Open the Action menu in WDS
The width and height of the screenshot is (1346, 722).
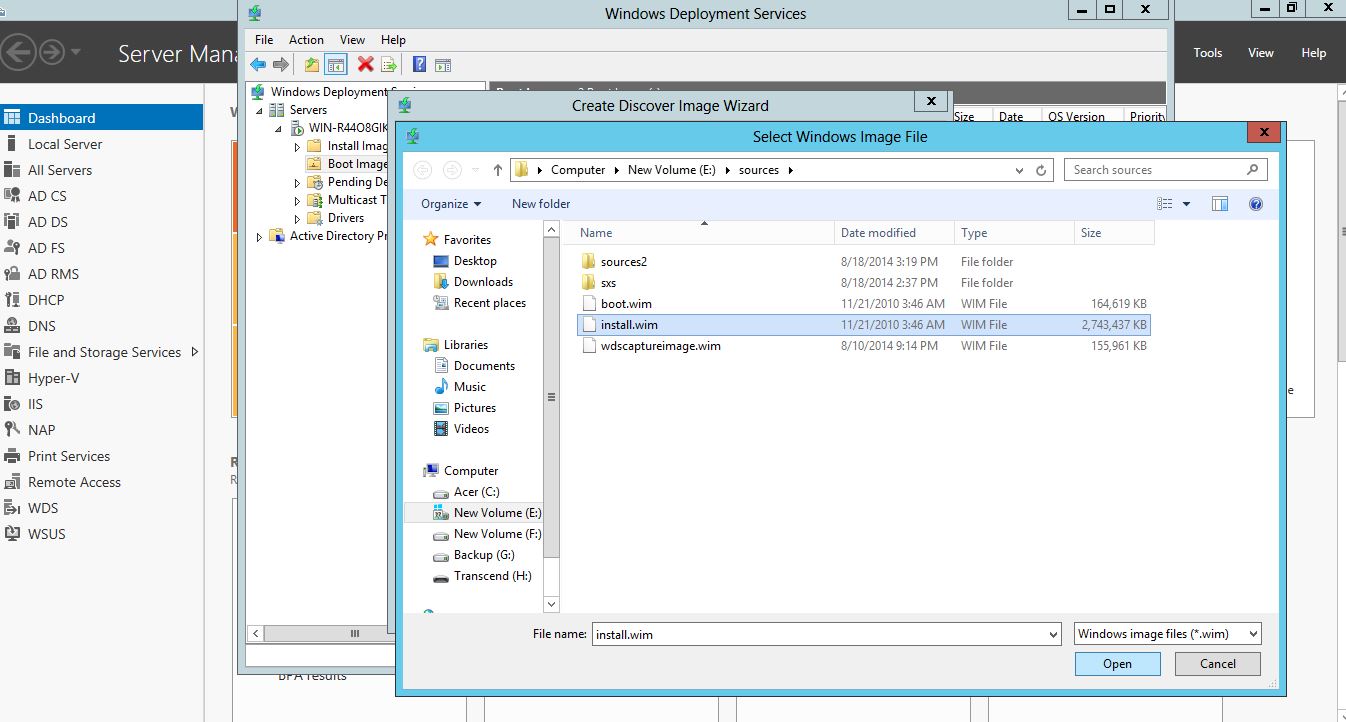[x=306, y=40]
